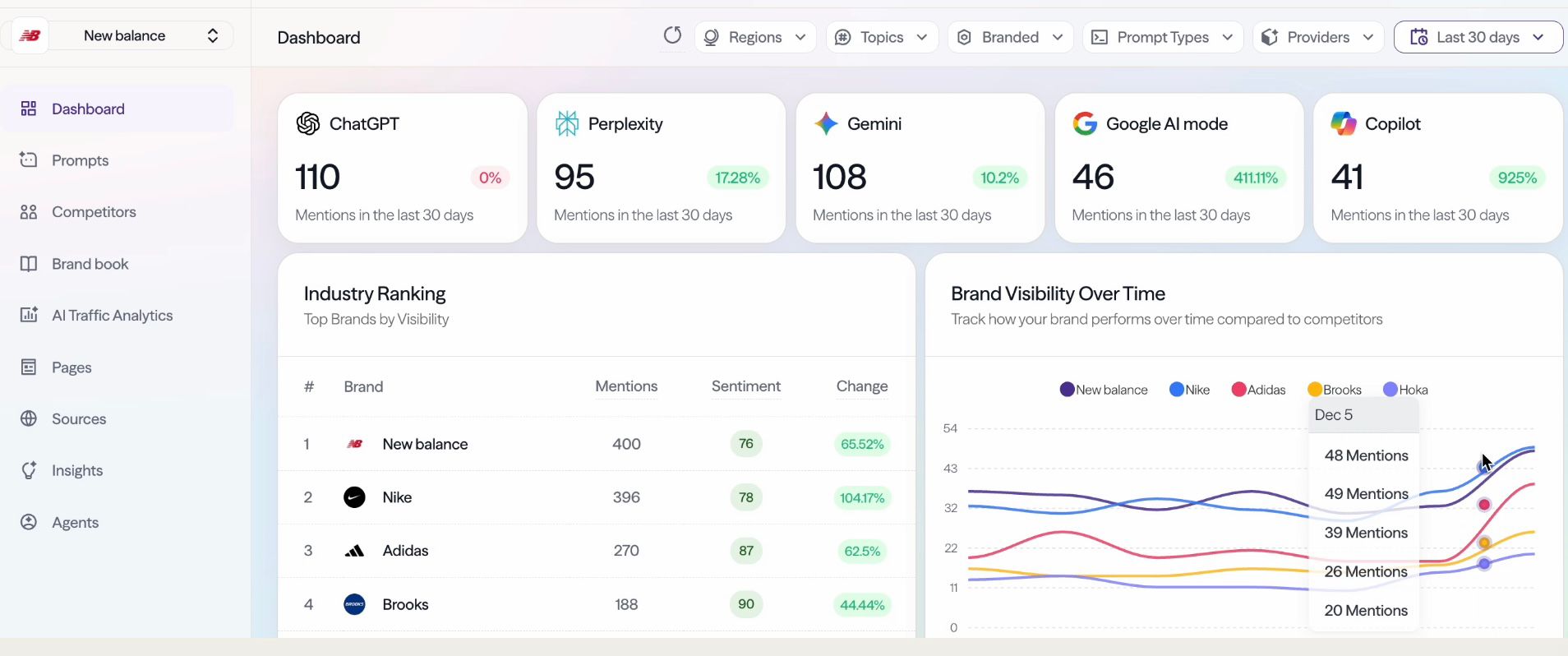Screen dimensions: 1568x656
Task: Click the Gemini star icon
Action: pos(825,124)
